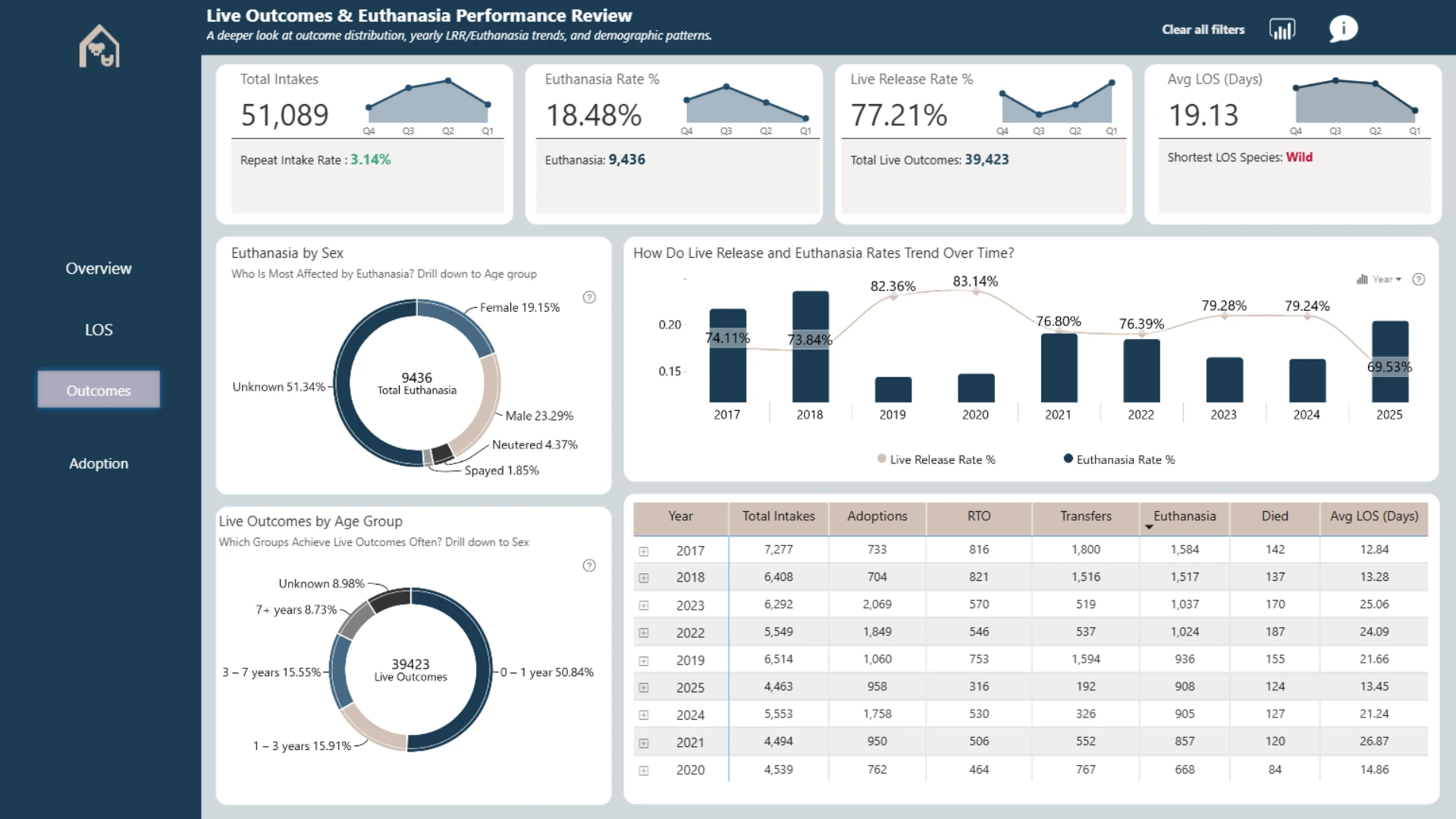
Task: Expand the 2025 table row
Action: [x=644, y=688]
